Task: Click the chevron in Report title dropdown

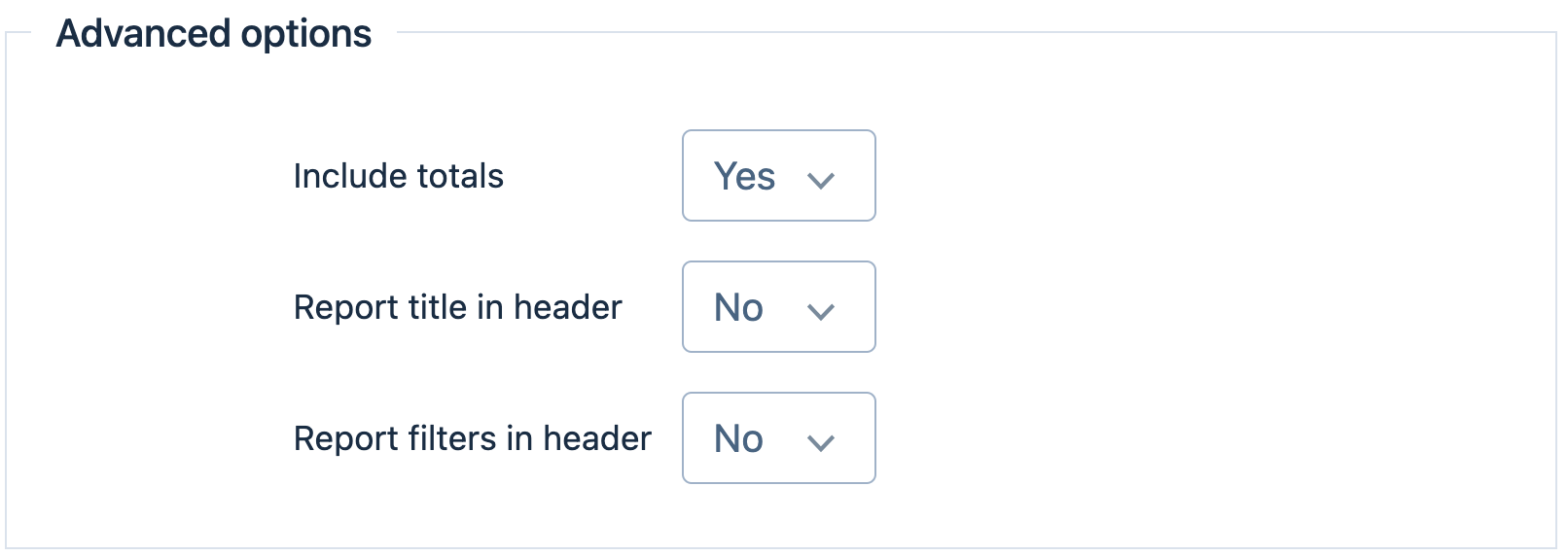Action: click(821, 311)
